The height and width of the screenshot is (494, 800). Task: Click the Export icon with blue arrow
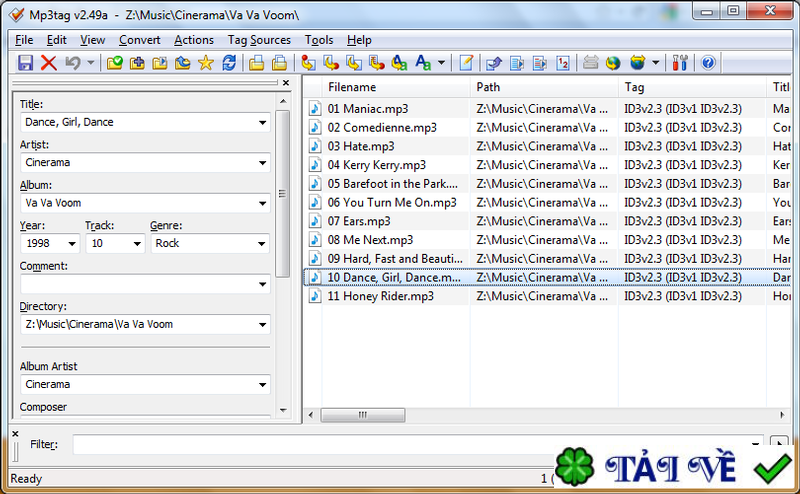tap(493, 63)
